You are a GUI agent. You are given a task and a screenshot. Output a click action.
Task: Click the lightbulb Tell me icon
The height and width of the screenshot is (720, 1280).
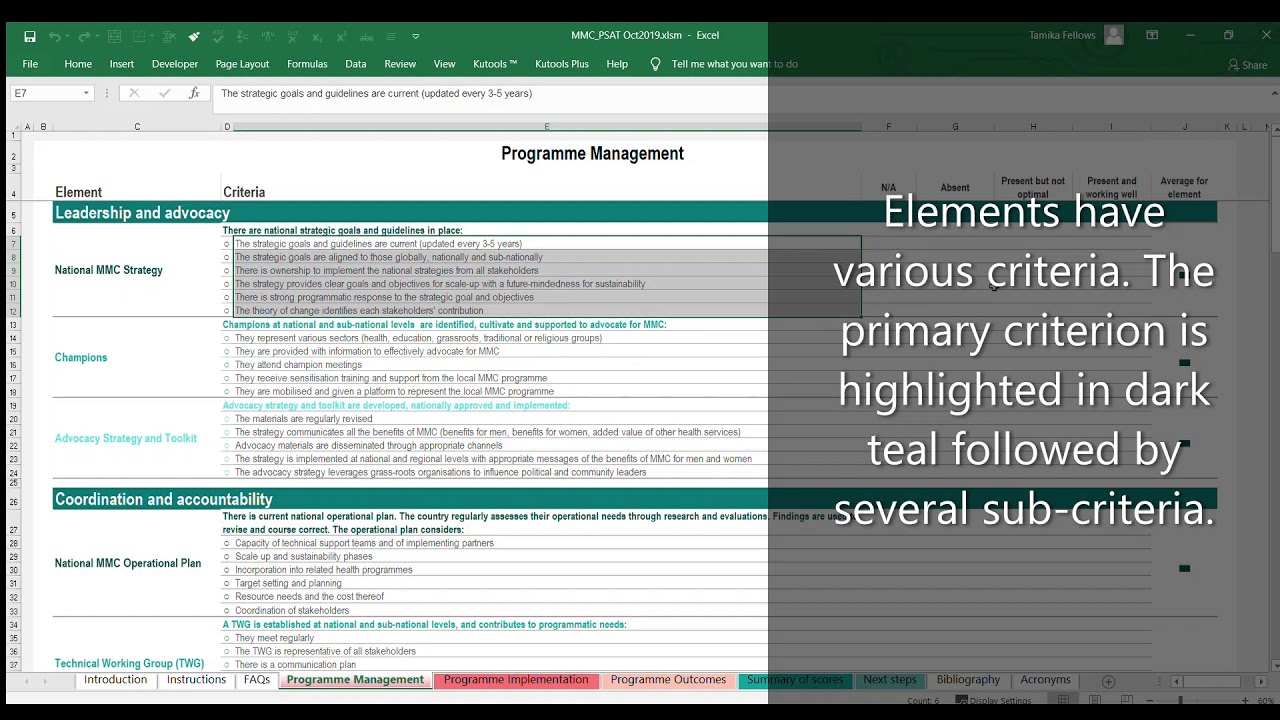tap(655, 64)
